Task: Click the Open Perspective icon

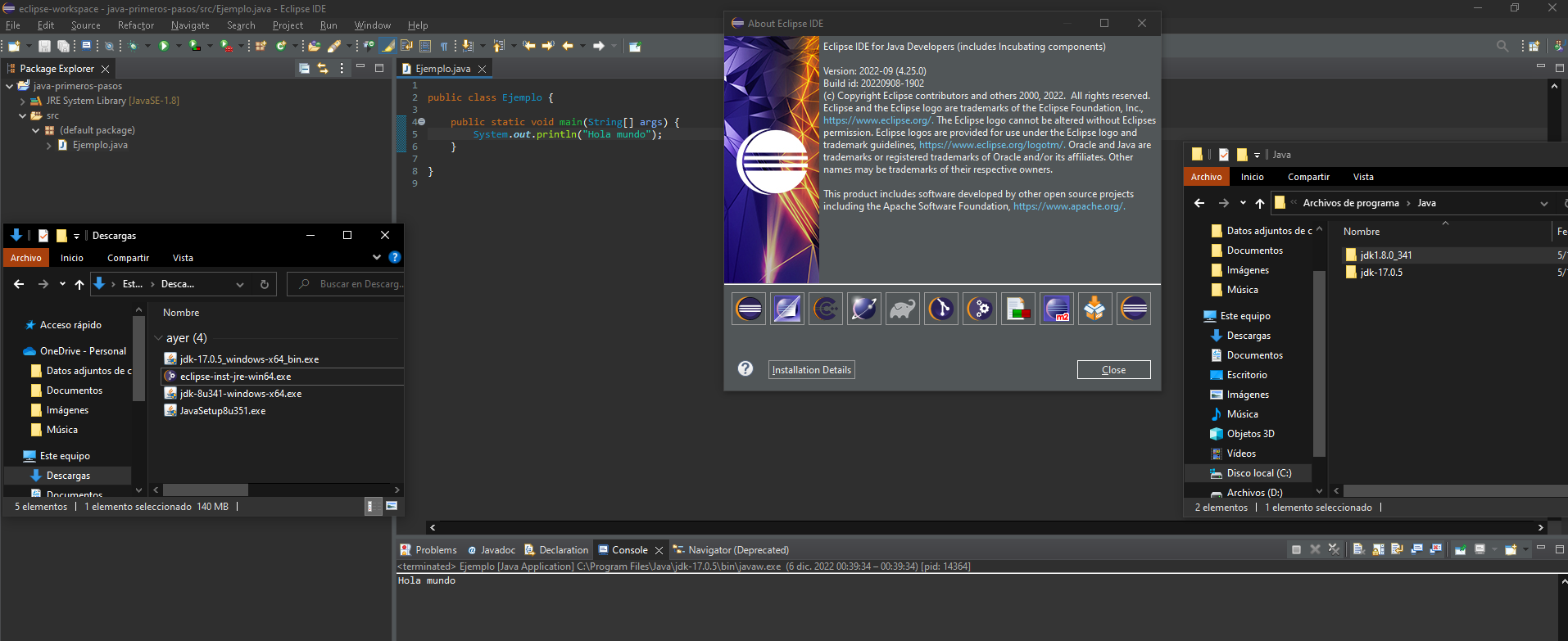Action: tap(1534, 46)
